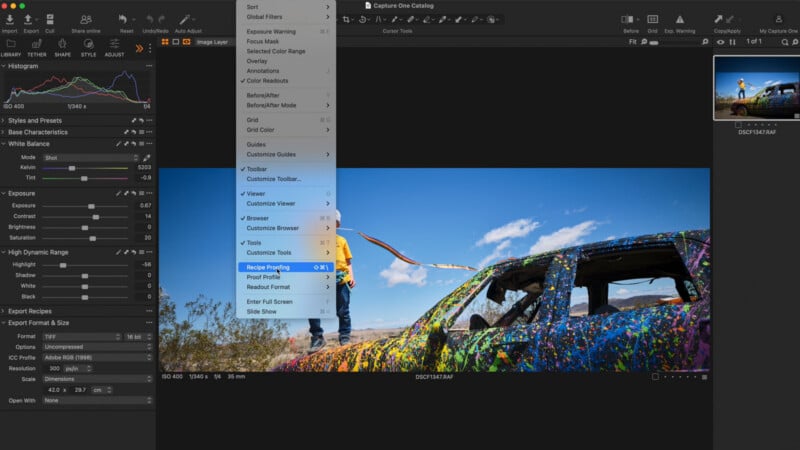The width and height of the screenshot is (800, 450).
Task: Open the Library tool tab
Action: point(11,48)
